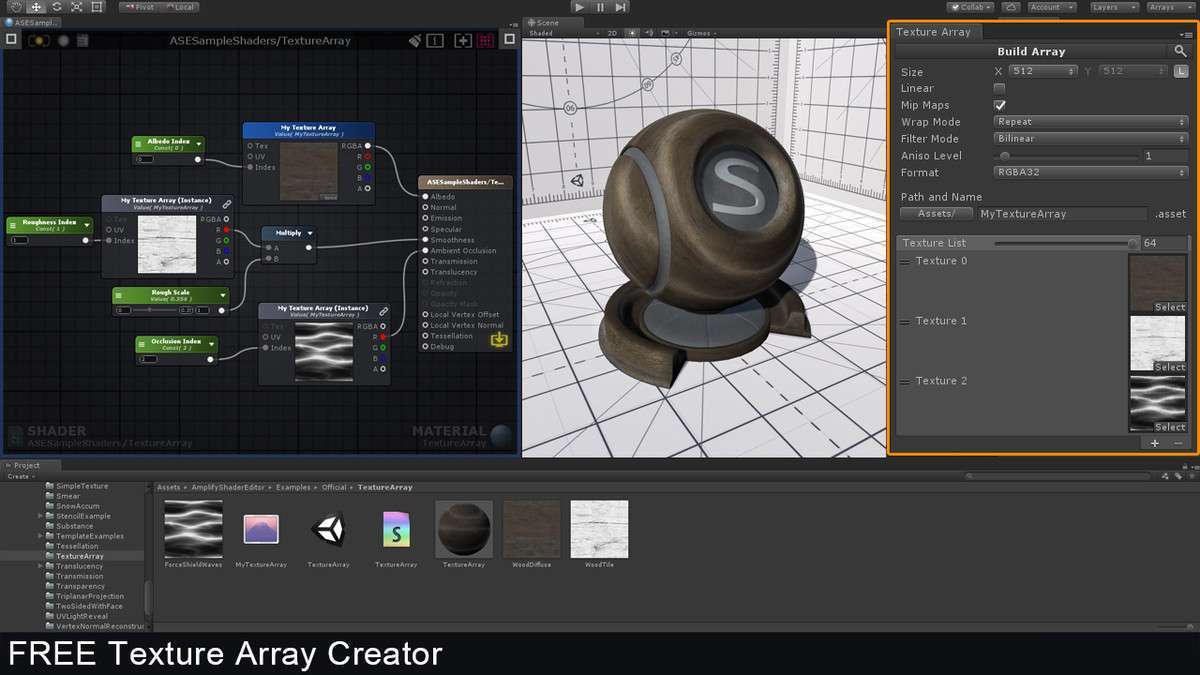
Task: Click the remove texture minus button
Action: pyautogui.click(x=1178, y=443)
